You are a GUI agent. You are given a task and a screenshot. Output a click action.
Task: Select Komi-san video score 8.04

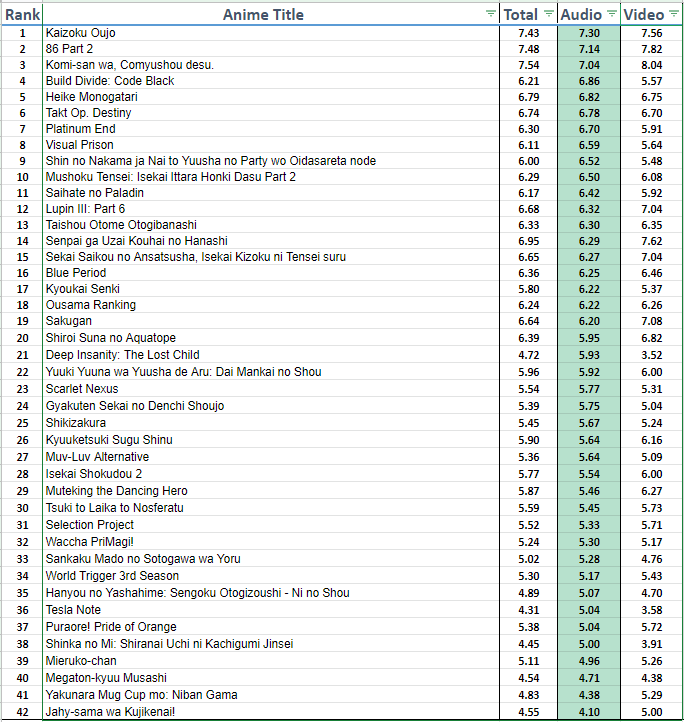[651, 65]
